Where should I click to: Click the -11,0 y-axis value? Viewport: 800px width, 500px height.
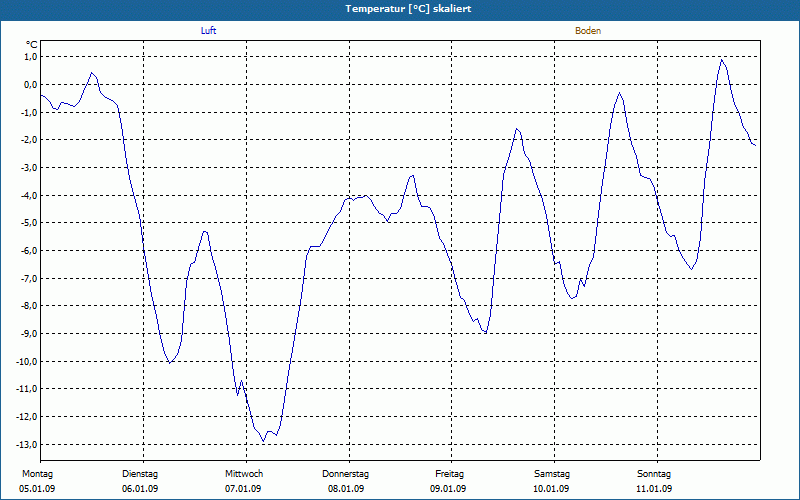(27, 389)
